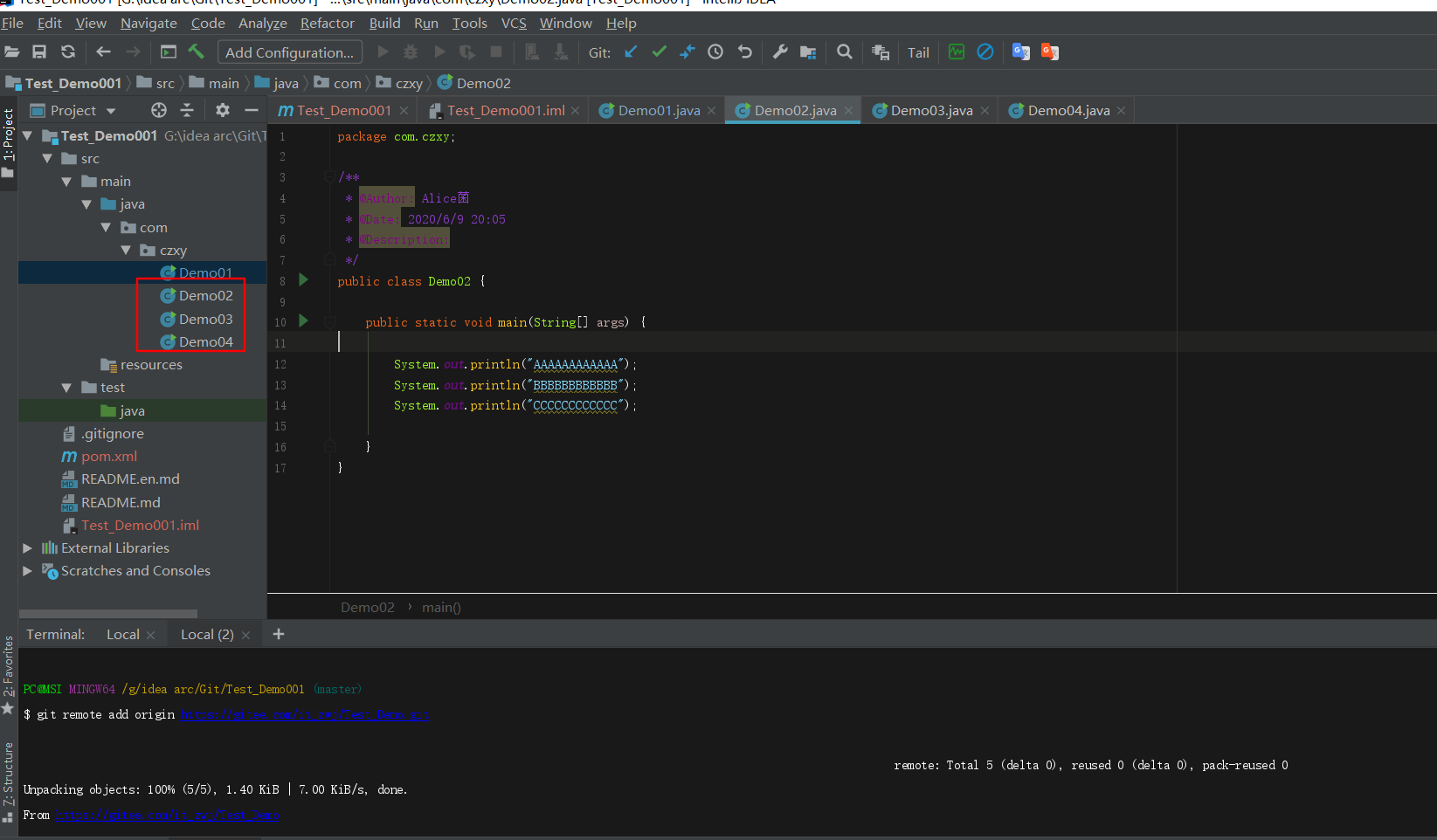Viewport: 1437px width, 840px height.
Task: Click the Git compare with branch icon
Action: click(x=687, y=52)
